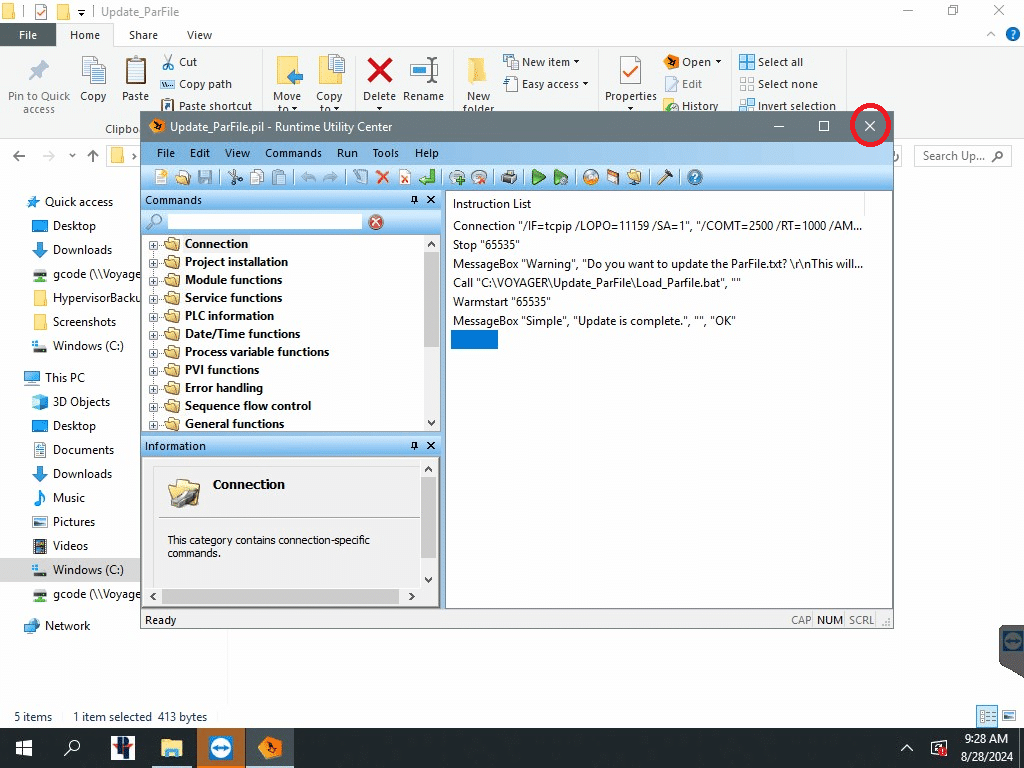Expand the PLC information category
This screenshot has height=768, width=1024.
(x=154, y=317)
